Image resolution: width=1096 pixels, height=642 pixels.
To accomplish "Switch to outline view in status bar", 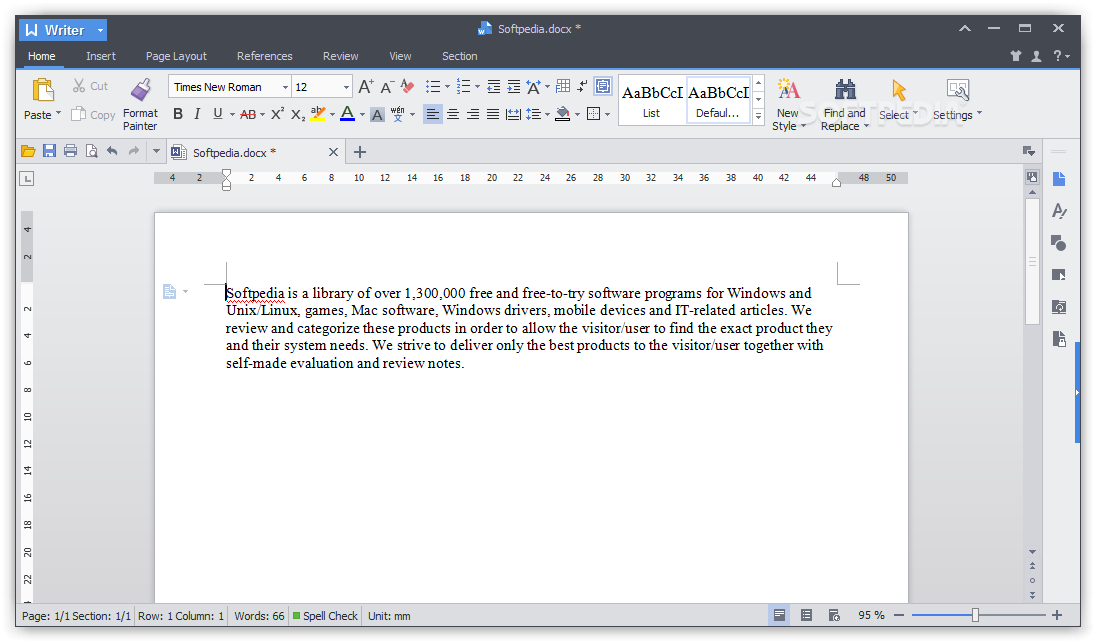I will click(806, 615).
